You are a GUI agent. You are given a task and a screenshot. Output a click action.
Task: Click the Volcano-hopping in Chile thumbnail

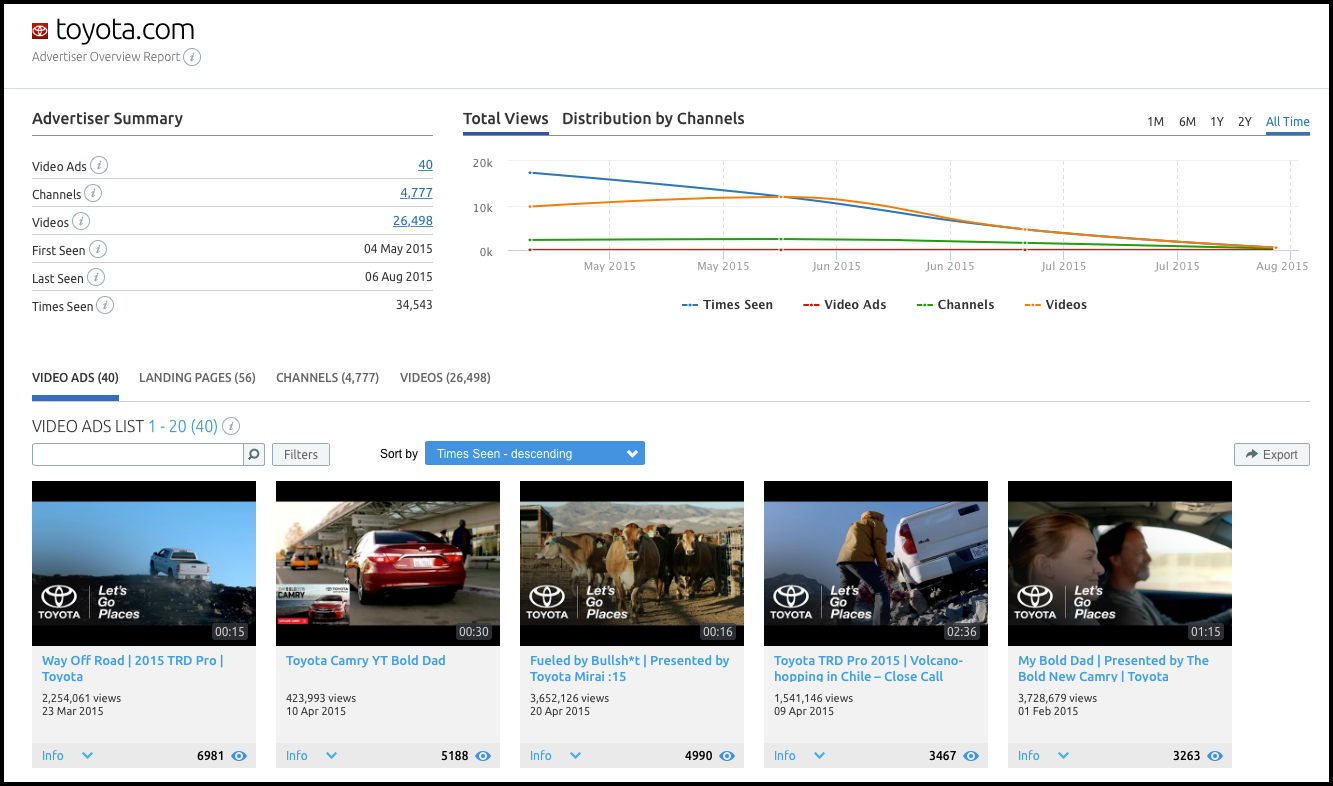(x=876, y=564)
